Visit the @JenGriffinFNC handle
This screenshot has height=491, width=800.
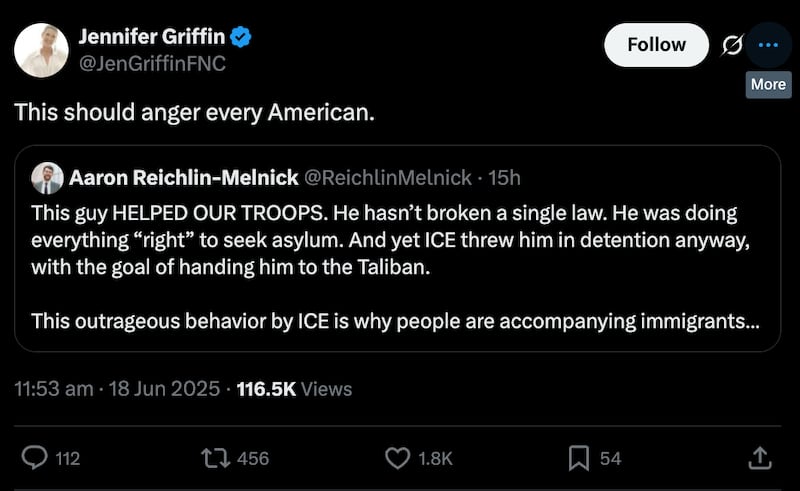click(152, 64)
